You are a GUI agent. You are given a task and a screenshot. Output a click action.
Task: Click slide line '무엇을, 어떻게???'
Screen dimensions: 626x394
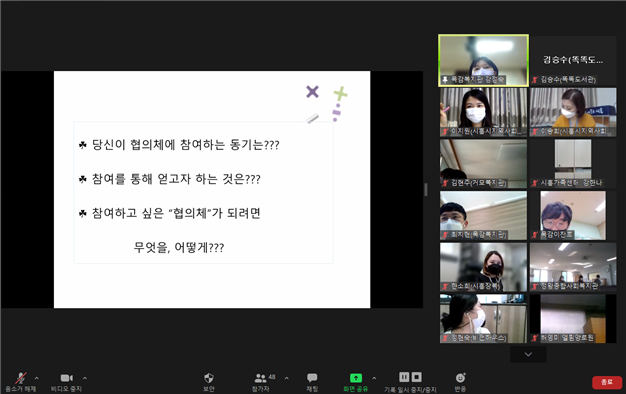tap(179, 247)
